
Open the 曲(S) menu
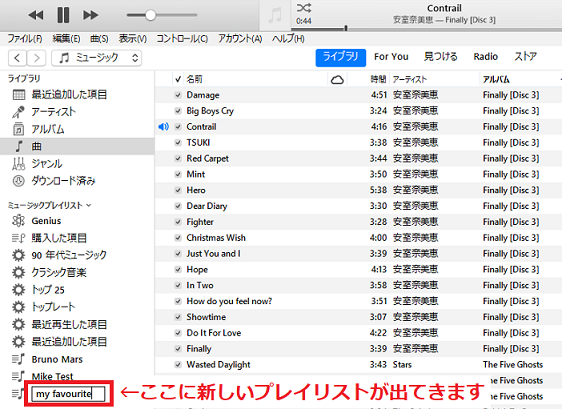tap(99, 38)
